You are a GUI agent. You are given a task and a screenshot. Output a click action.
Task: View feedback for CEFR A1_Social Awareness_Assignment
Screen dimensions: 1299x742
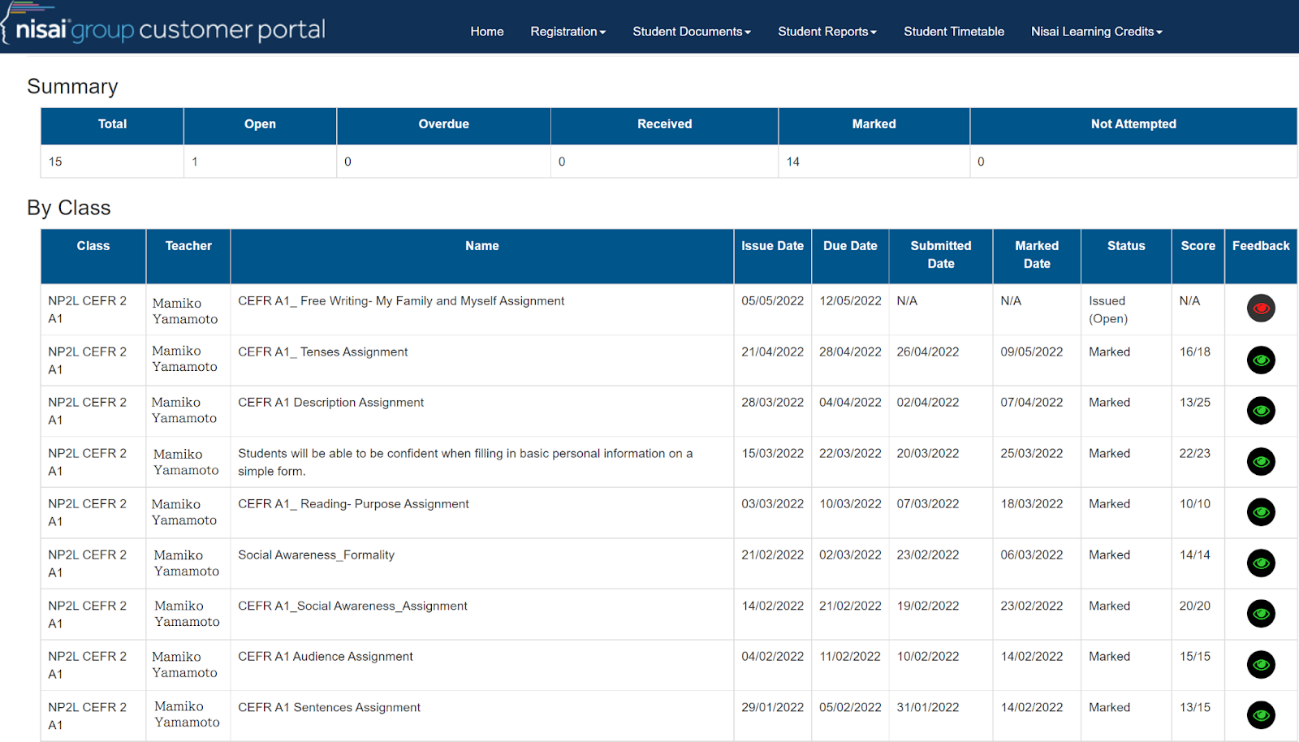coord(1261,613)
